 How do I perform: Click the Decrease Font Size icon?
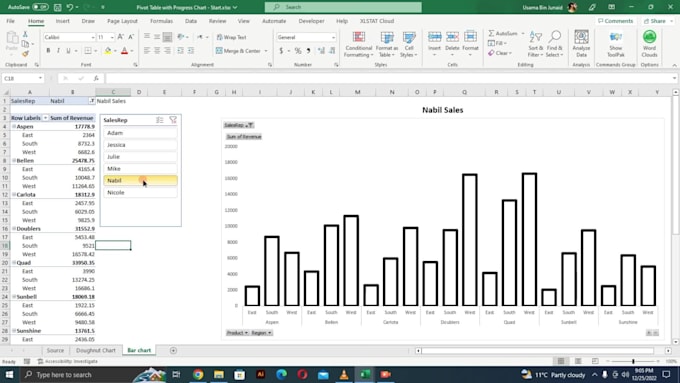(131, 37)
